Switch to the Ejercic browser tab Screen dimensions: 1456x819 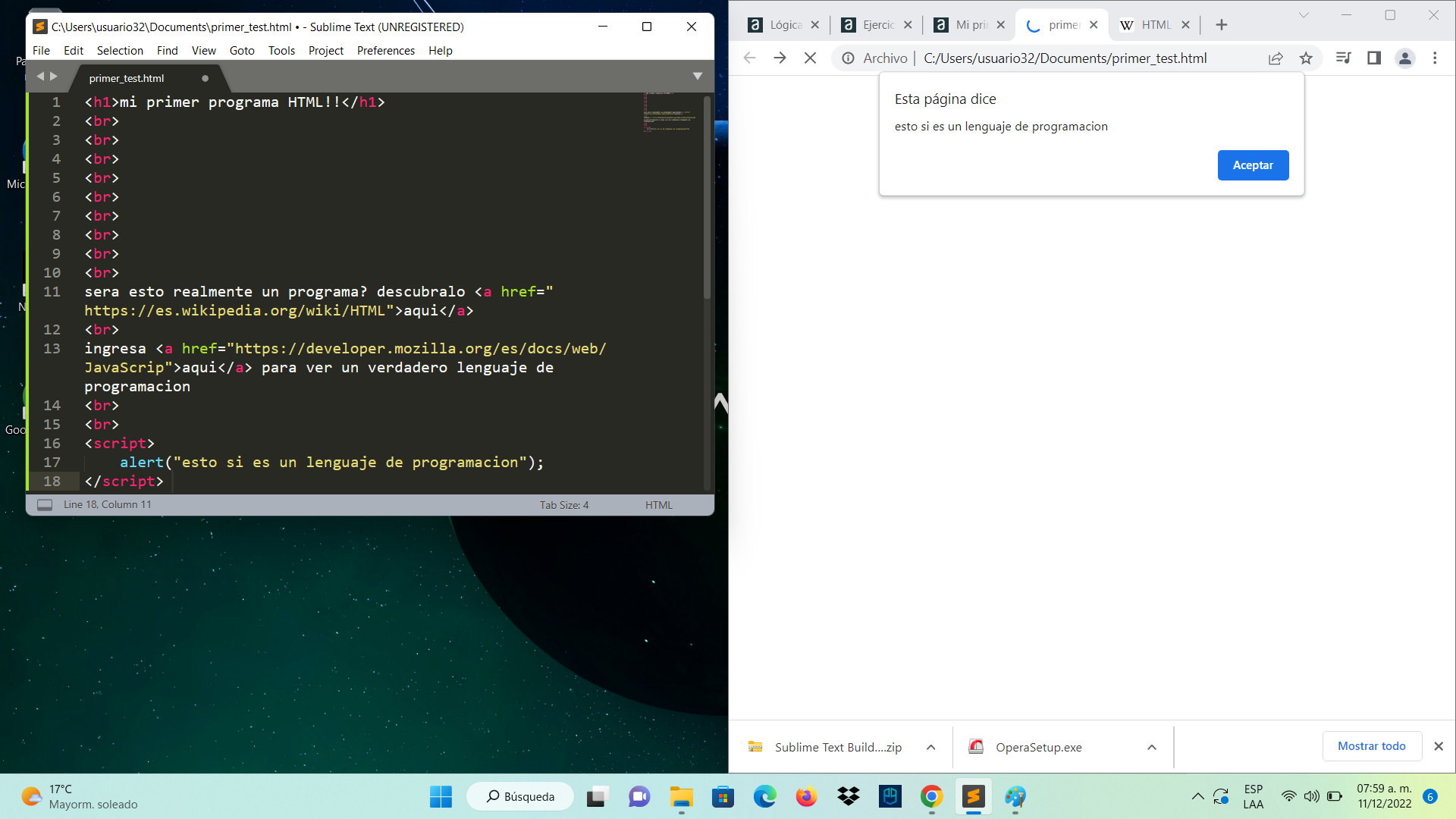pos(878,25)
